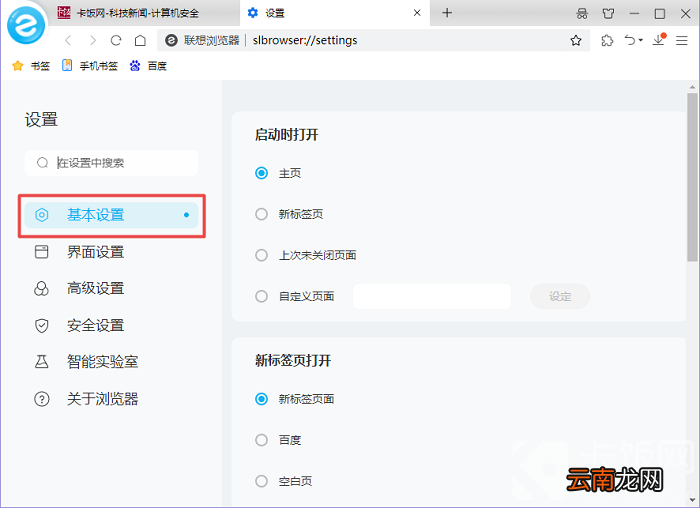Select 自定义页面 radio button
700x508 pixels.
click(262, 296)
